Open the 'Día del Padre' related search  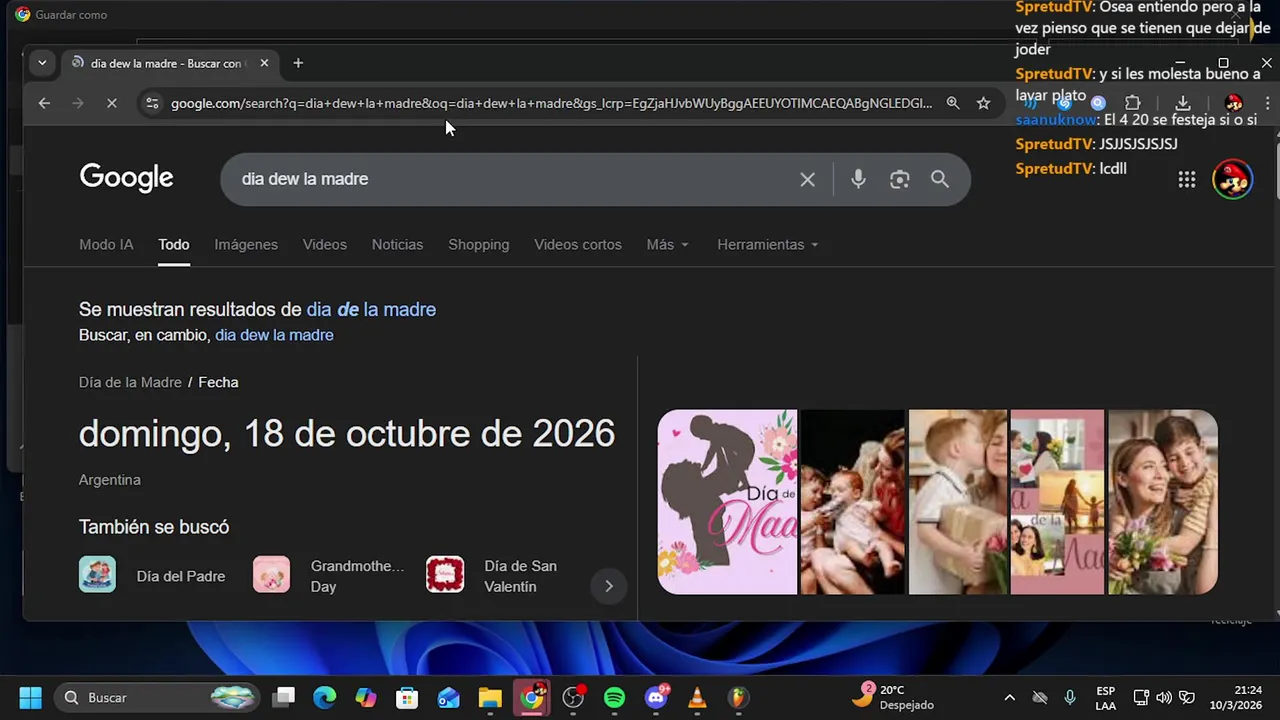[152, 576]
